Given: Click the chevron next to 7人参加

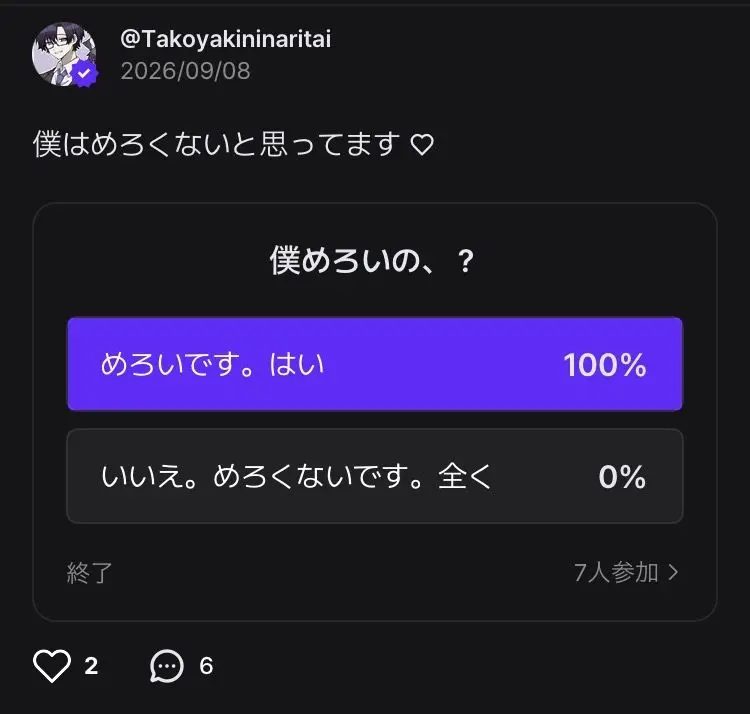Looking at the screenshot, I should (673, 572).
